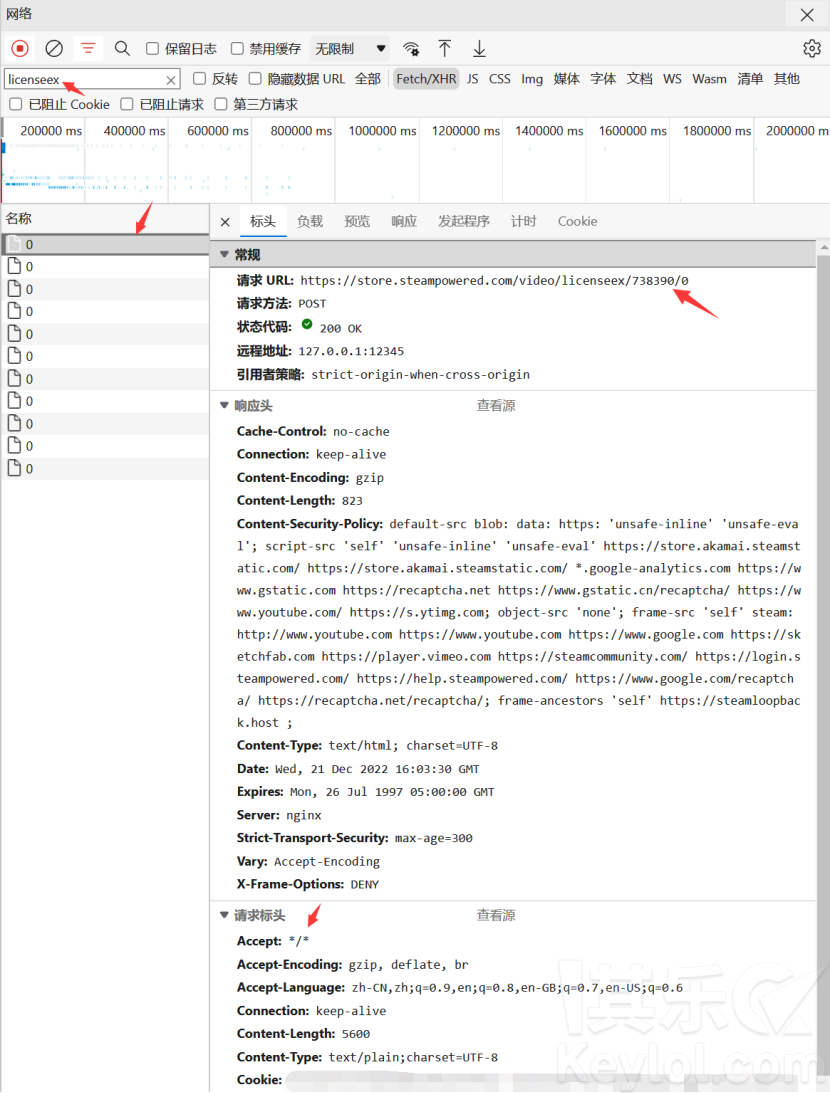Clear the network log
830x1093 pixels.
[54, 48]
